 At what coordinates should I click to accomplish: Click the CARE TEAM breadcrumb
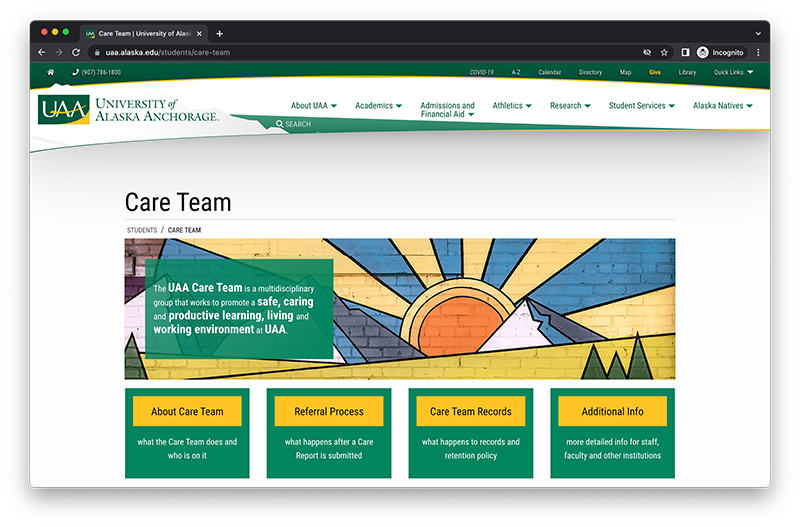click(184, 230)
